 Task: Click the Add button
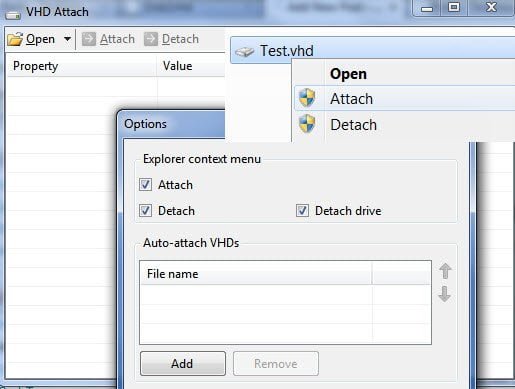[x=183, y=364]
